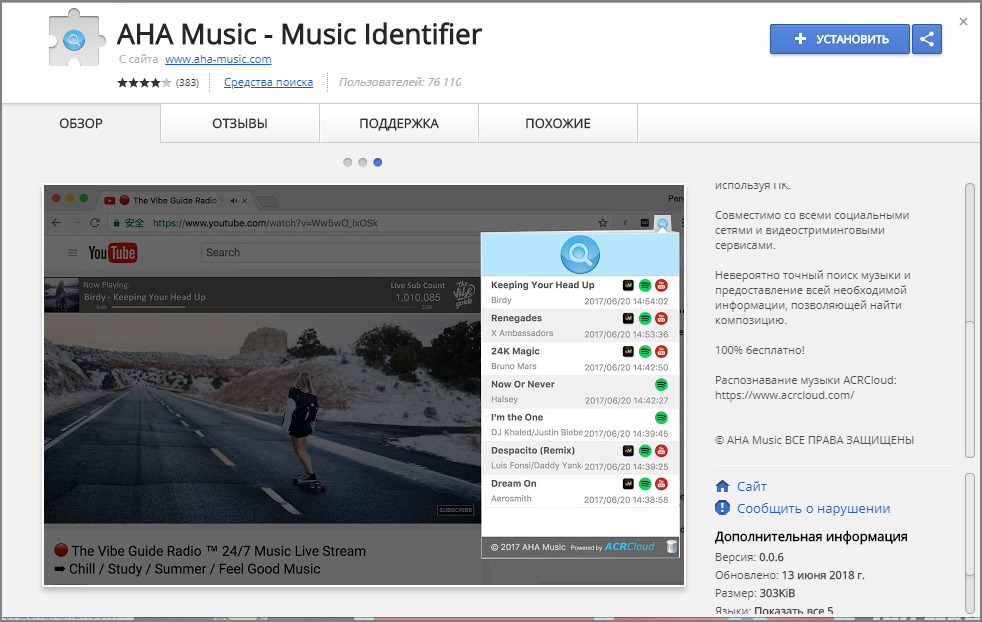Click the description panel scrollbar
This screenshot has height=622, width=982.
[x=969, y=320]
